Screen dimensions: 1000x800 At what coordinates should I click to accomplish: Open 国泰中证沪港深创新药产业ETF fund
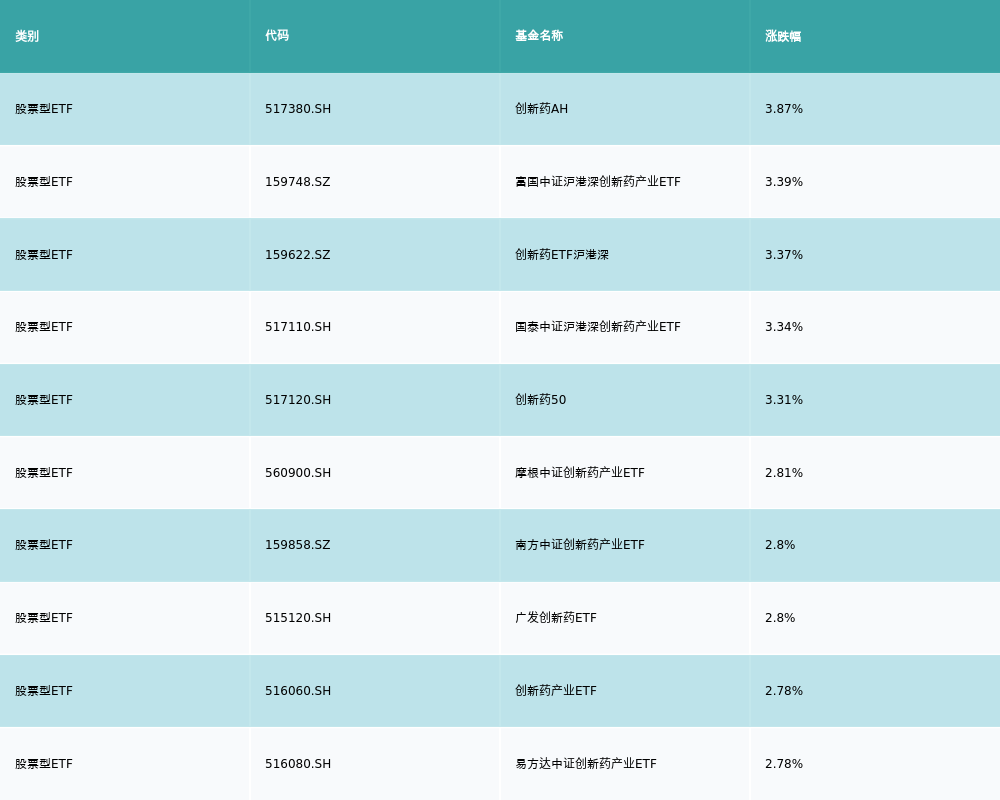coord(597,327)
